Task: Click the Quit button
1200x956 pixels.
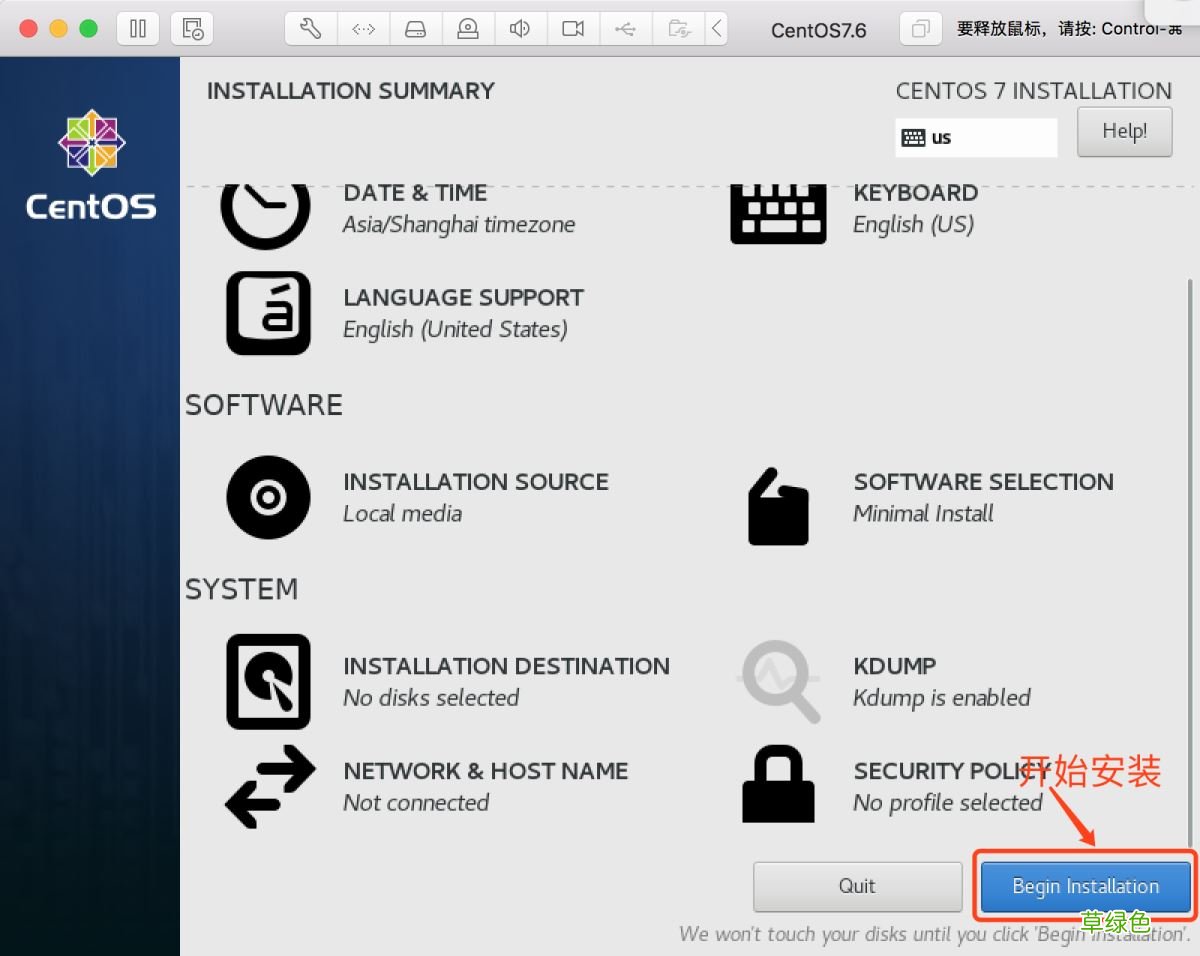Action: coord(857,886)
